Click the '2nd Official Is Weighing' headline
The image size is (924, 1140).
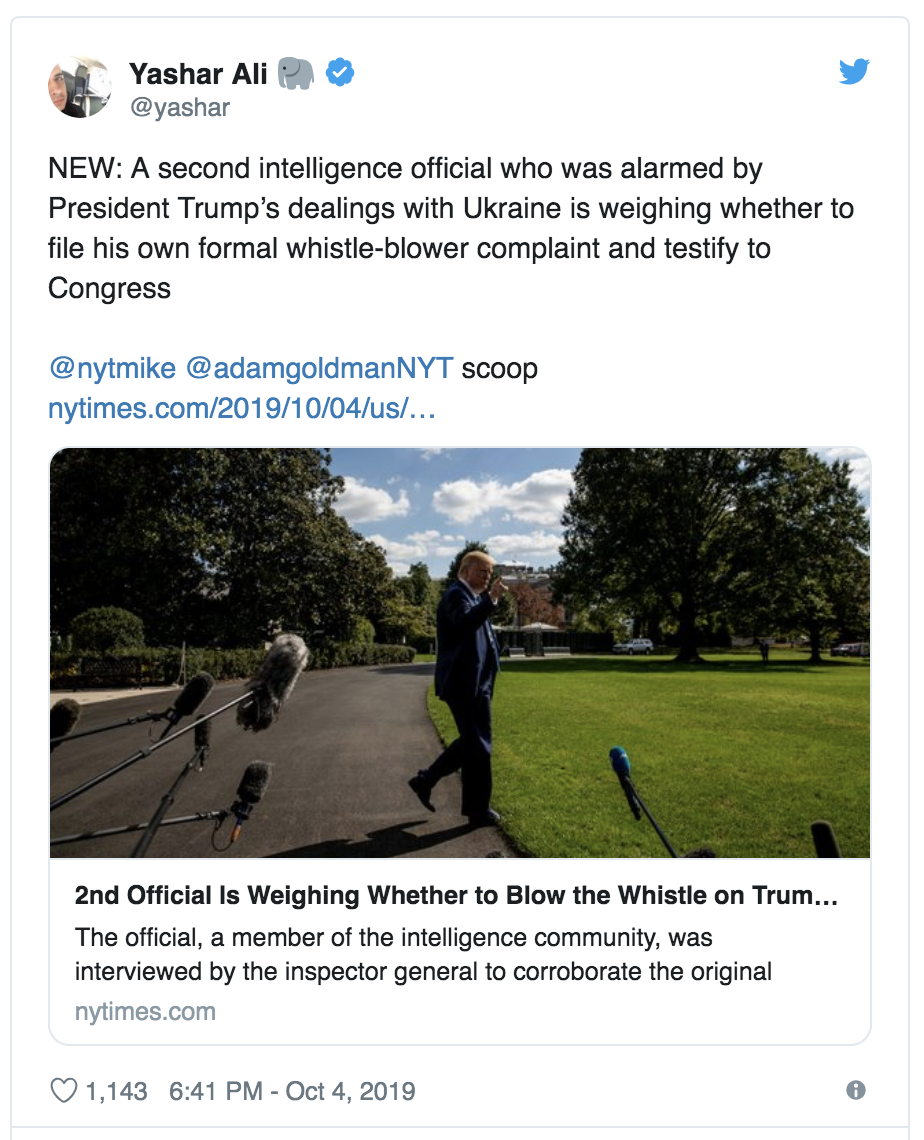456,896
